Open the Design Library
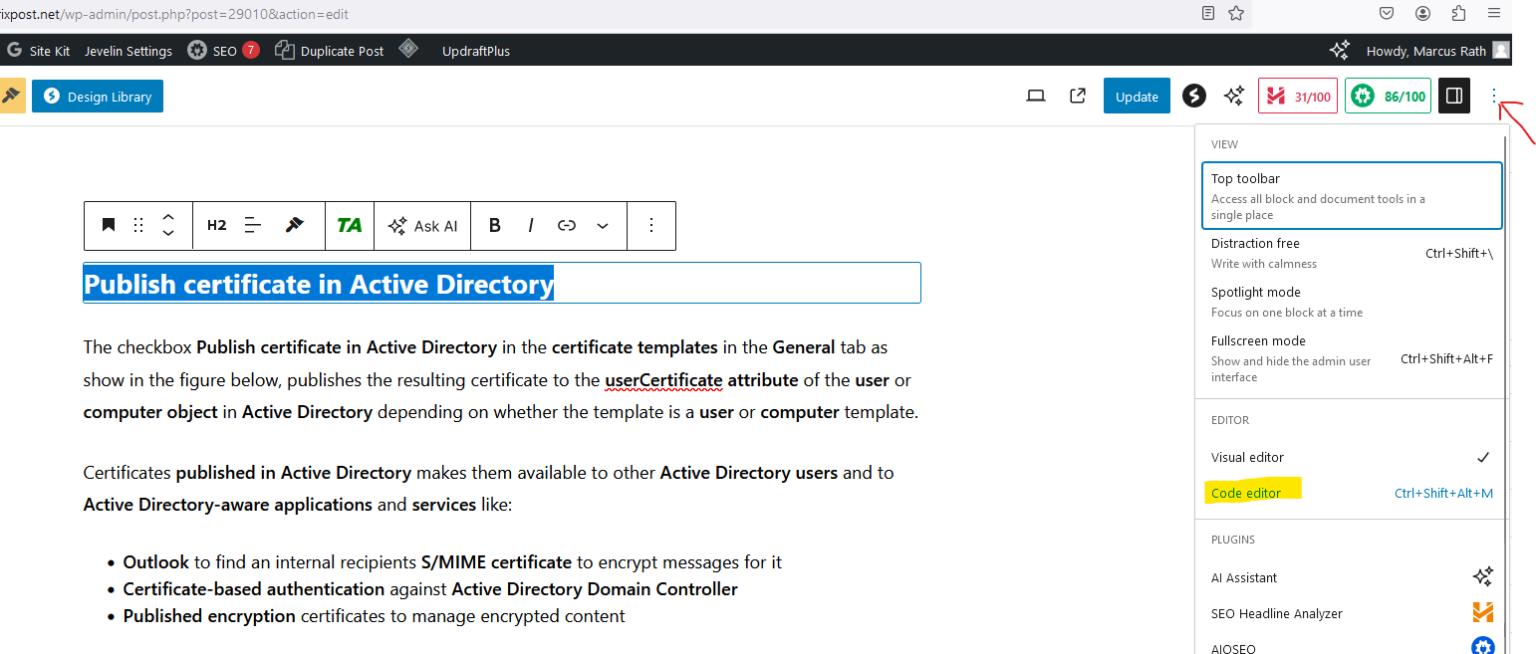1536x654 pixels. [97, 95]
